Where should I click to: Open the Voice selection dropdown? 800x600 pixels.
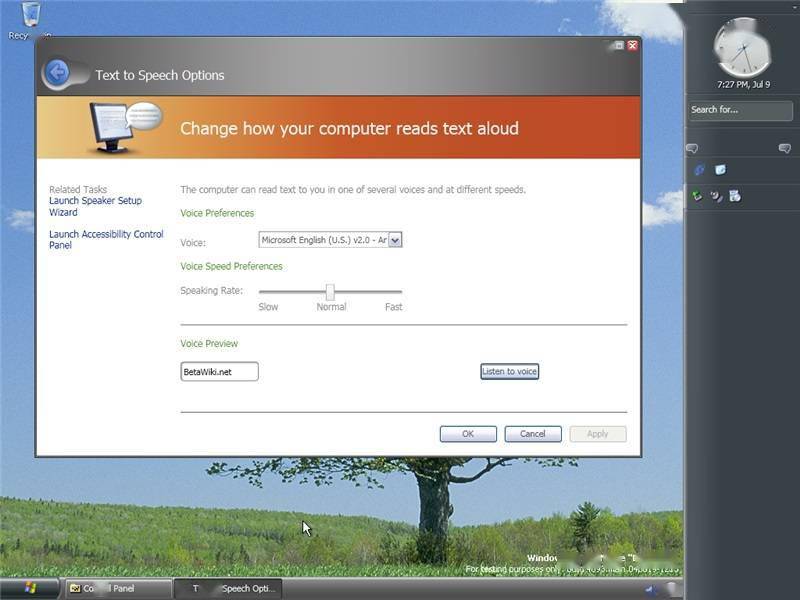(x=394, y=240)
